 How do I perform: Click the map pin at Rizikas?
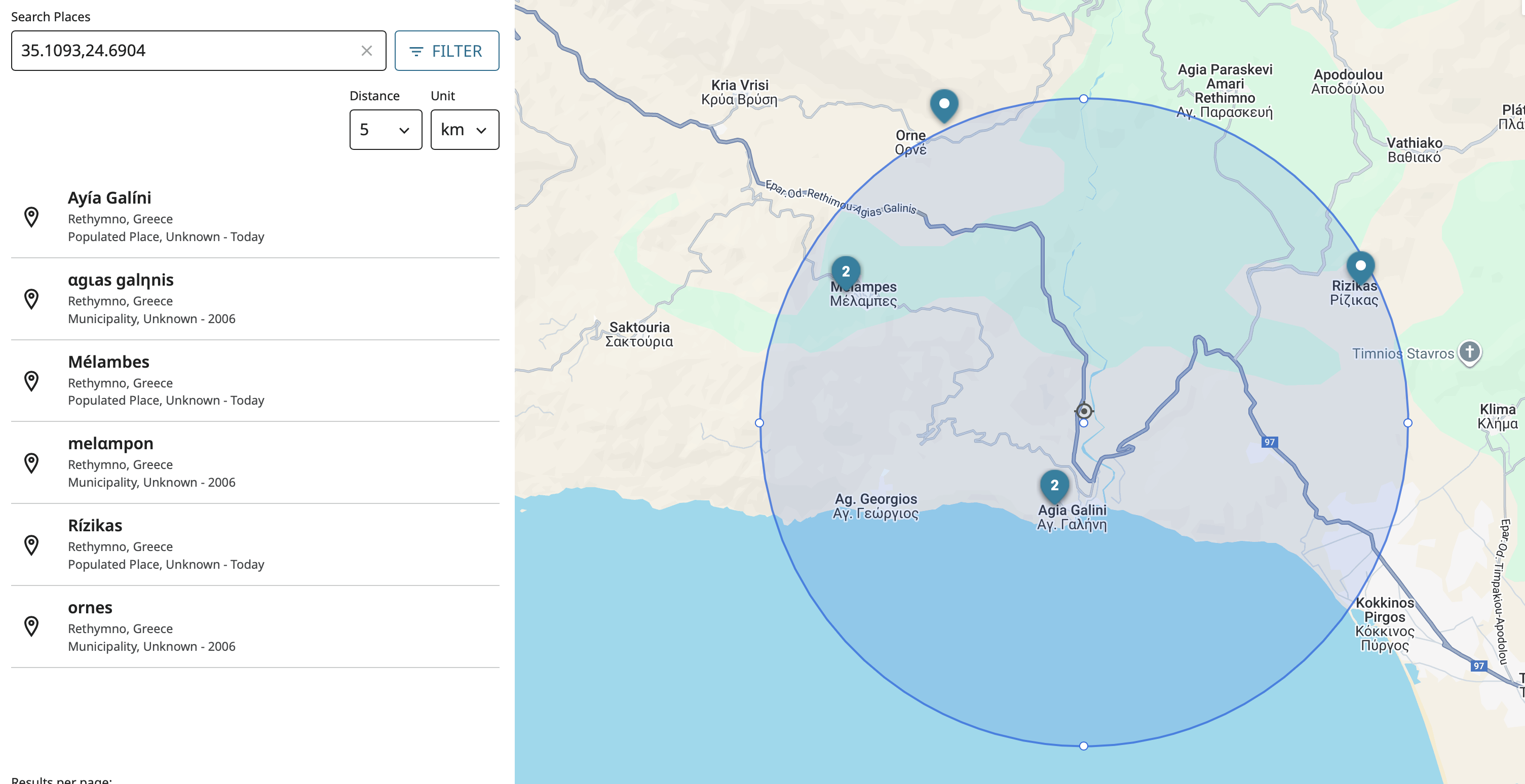pyautogui.click(x=1360, y=266)
